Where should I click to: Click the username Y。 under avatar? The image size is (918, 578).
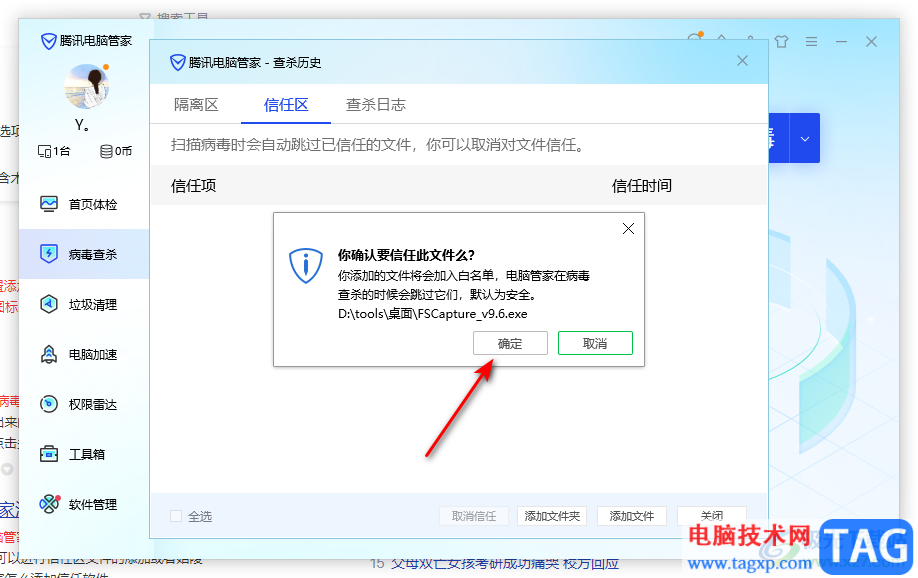pos(82,125)
